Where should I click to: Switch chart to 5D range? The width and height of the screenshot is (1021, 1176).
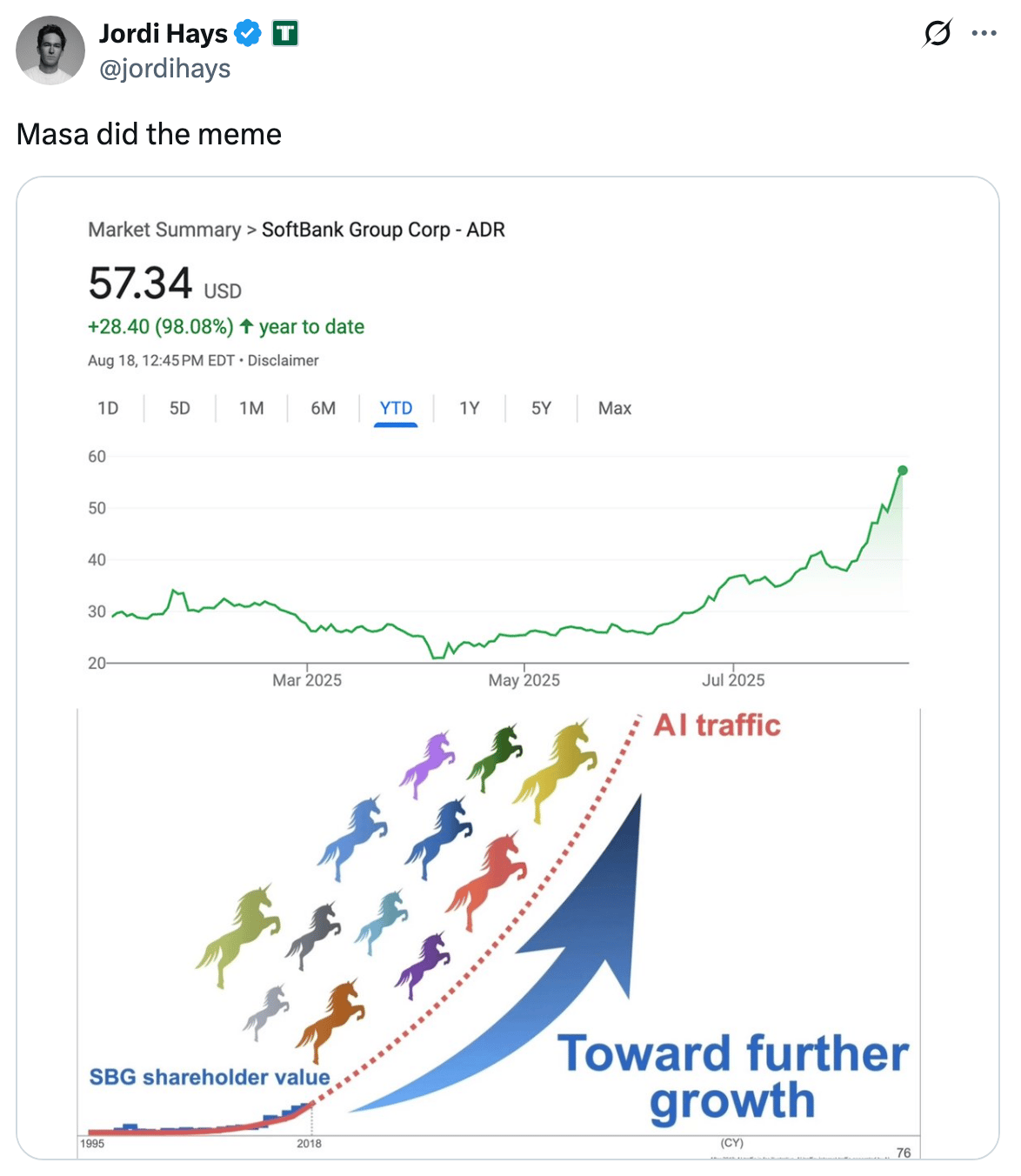pos(179,408)
